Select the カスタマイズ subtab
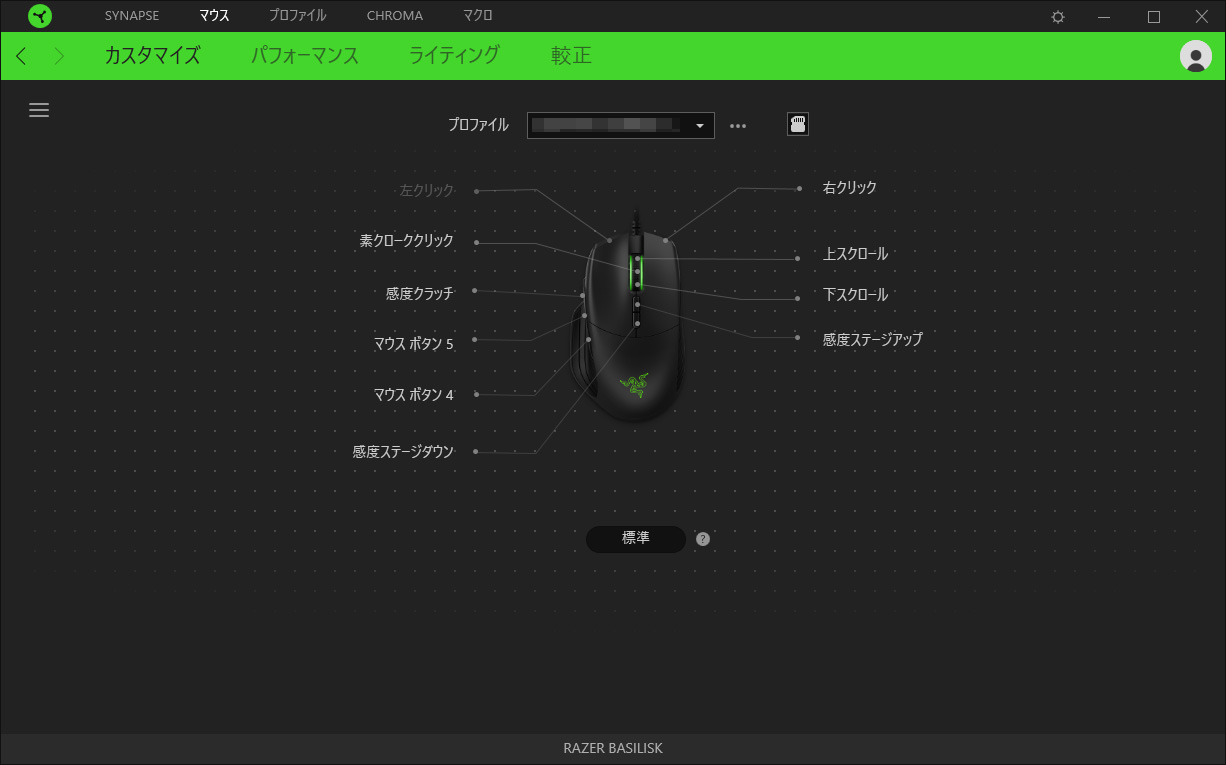 (152, 56)
